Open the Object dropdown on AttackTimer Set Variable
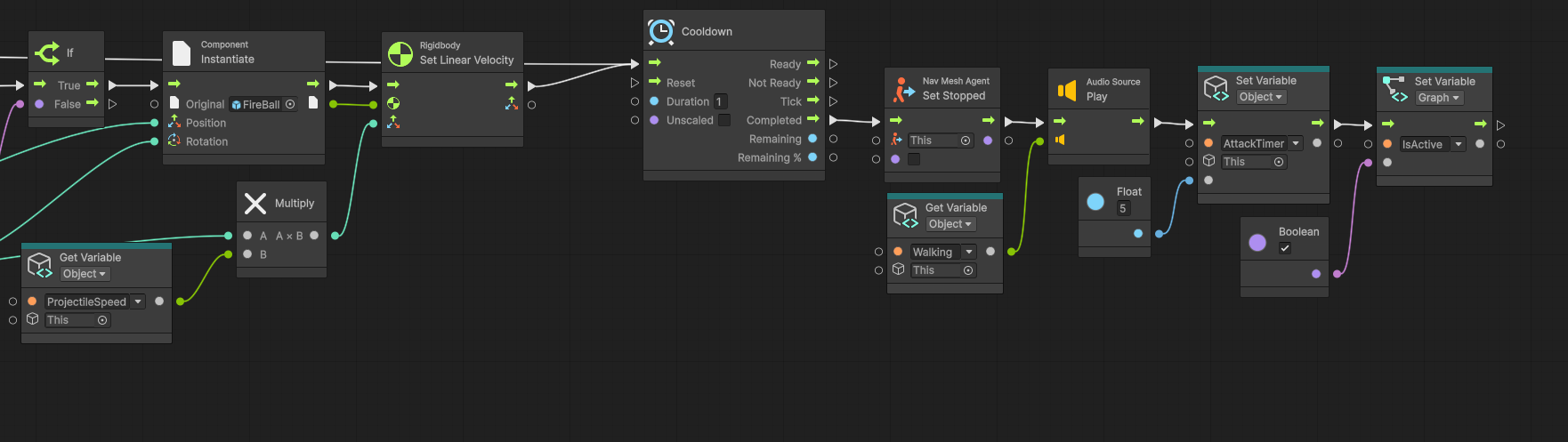 (x=1261, y=97)
